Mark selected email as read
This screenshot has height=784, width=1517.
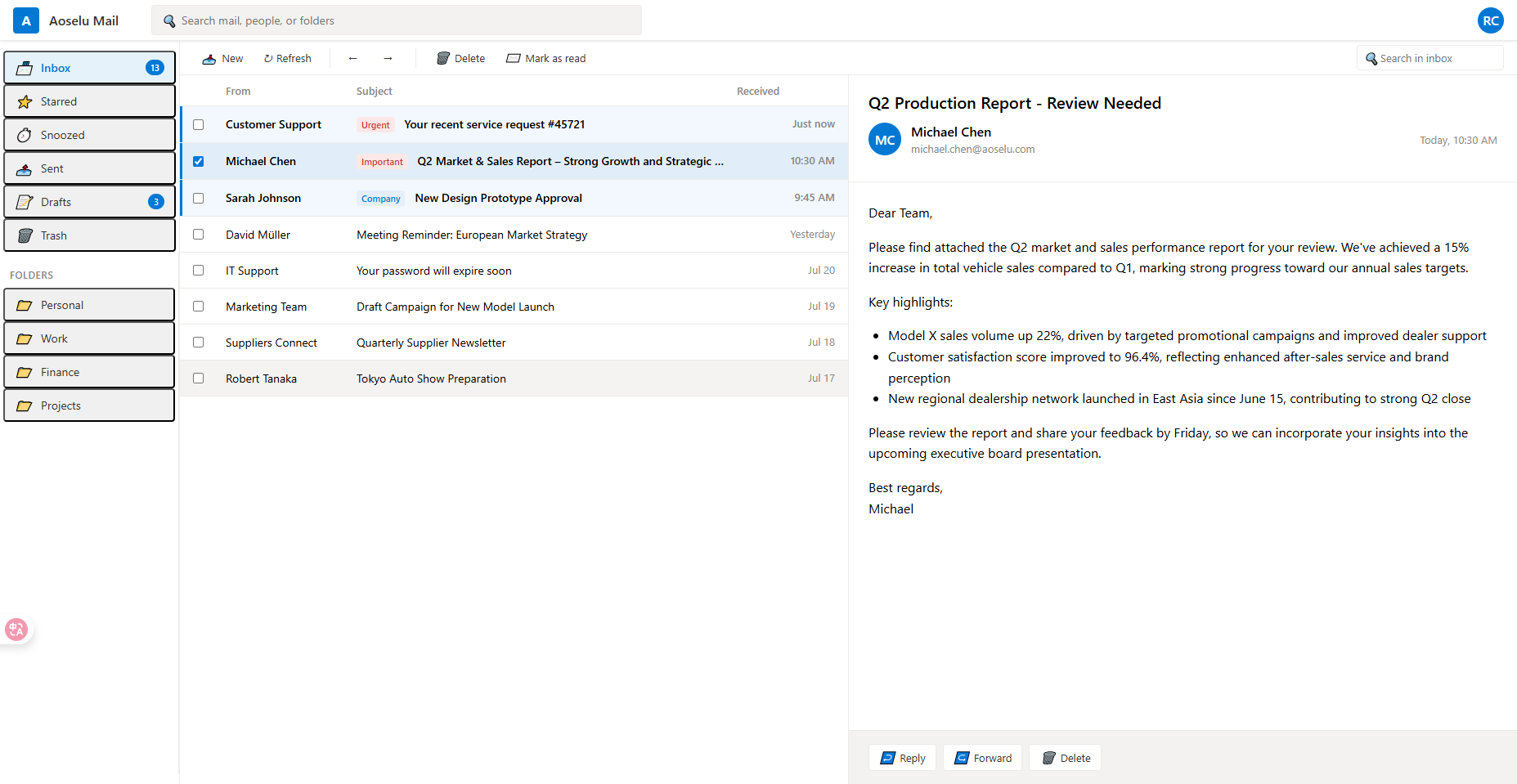[545, 59]
